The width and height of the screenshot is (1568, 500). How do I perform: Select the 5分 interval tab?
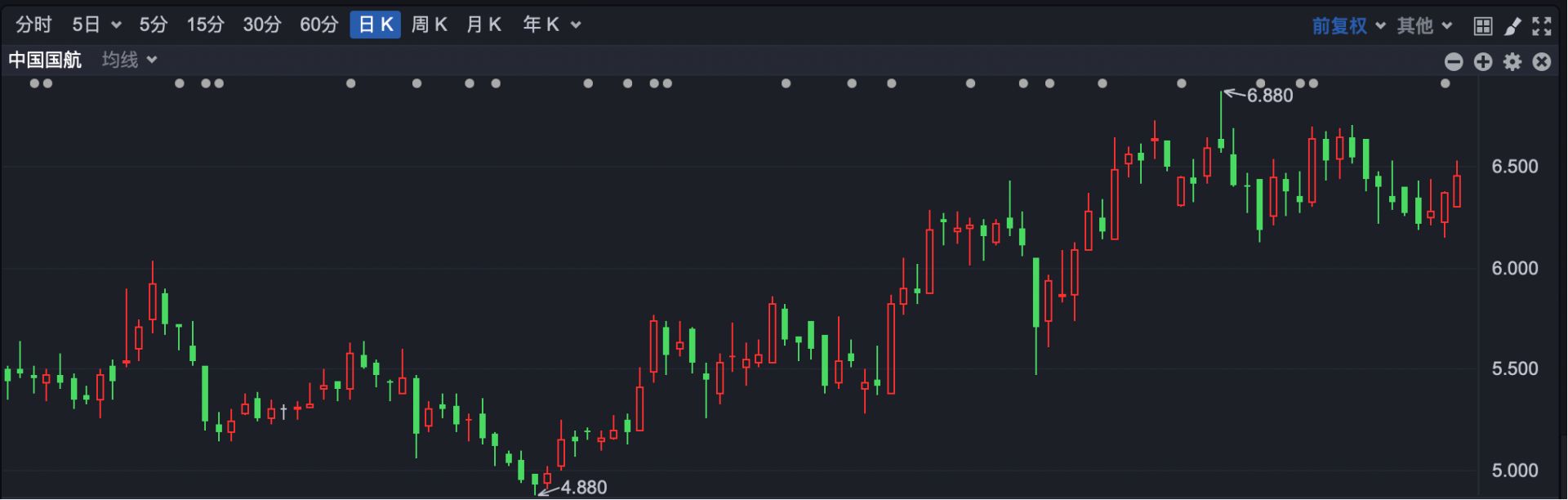point(153,25)
